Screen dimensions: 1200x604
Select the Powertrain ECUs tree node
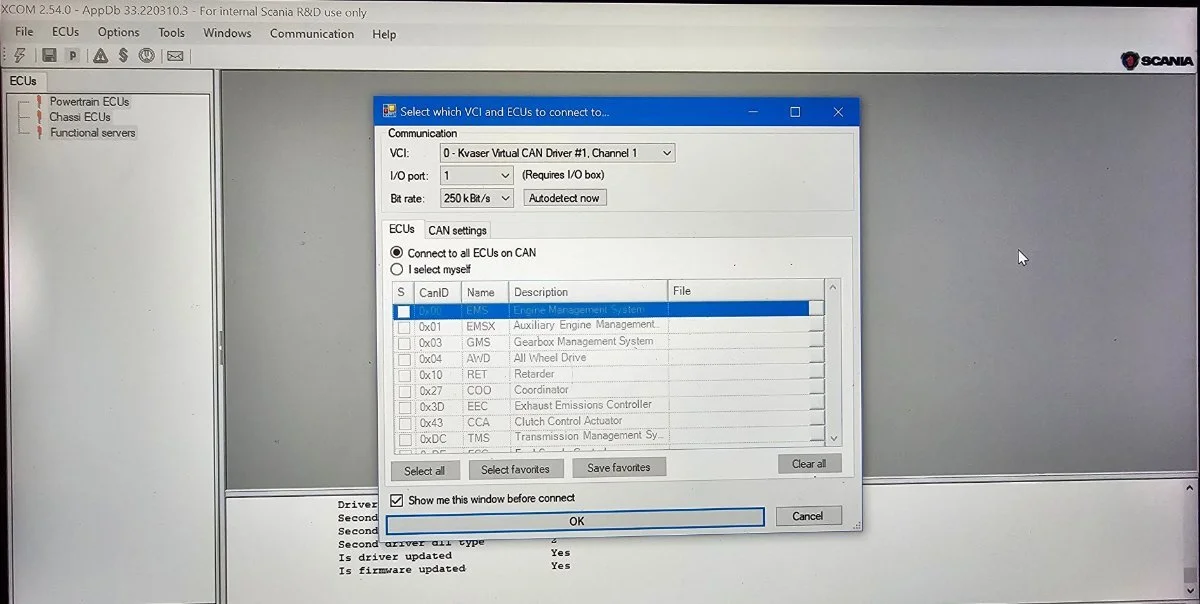pos(90,102)
